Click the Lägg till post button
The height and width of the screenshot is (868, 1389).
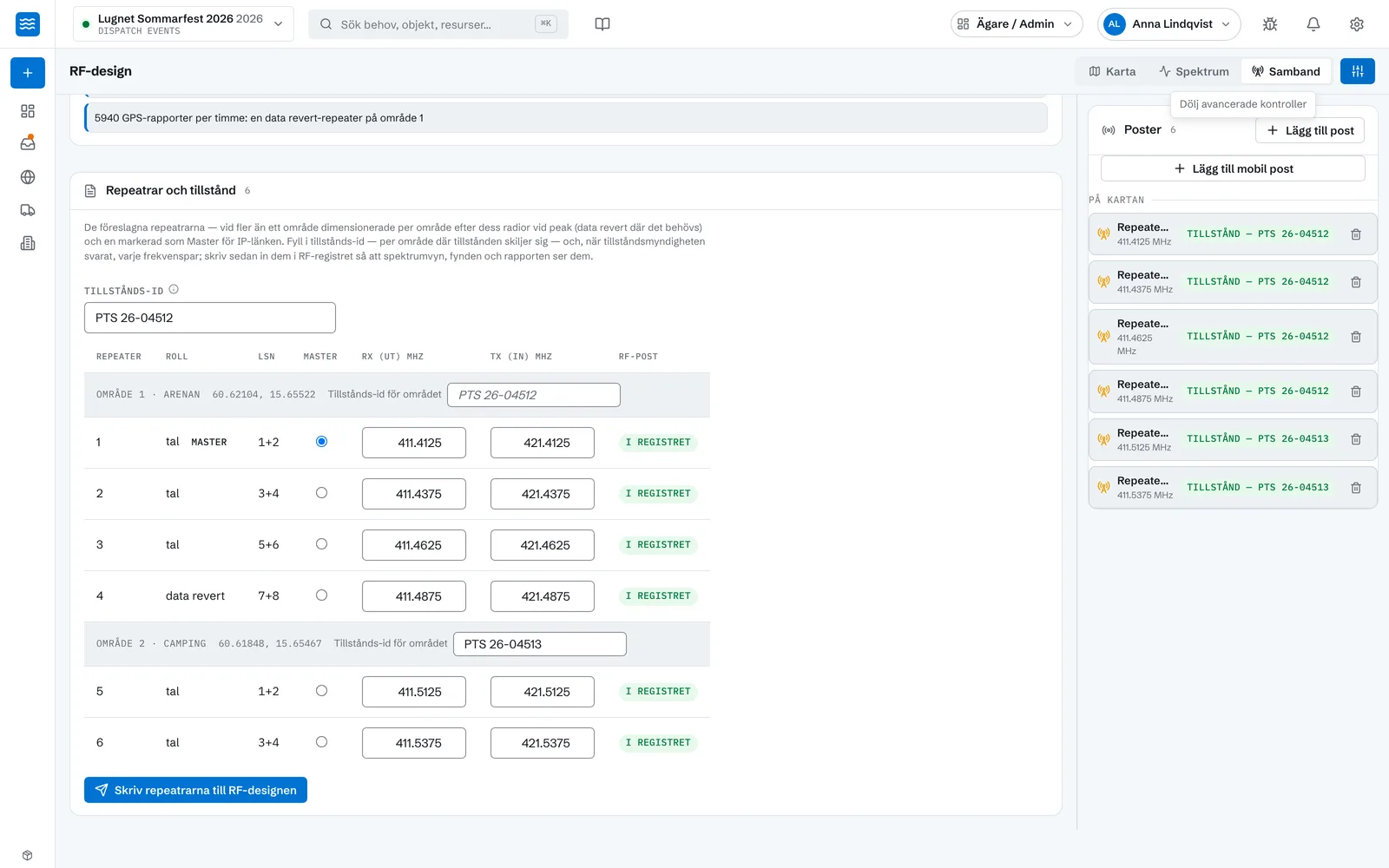click(x=1310, y=130)
